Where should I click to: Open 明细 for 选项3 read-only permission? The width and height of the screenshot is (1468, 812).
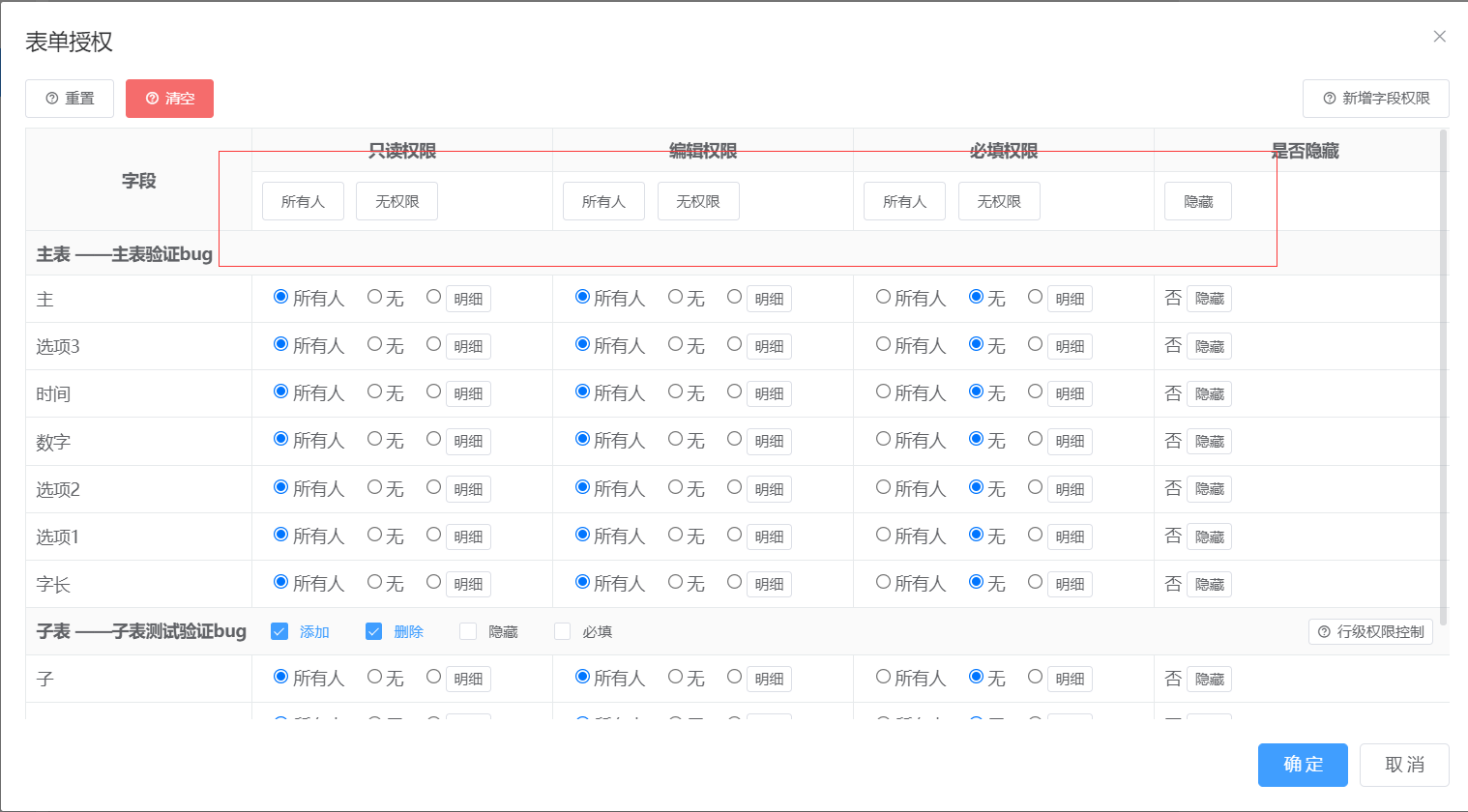click(468, 347)
